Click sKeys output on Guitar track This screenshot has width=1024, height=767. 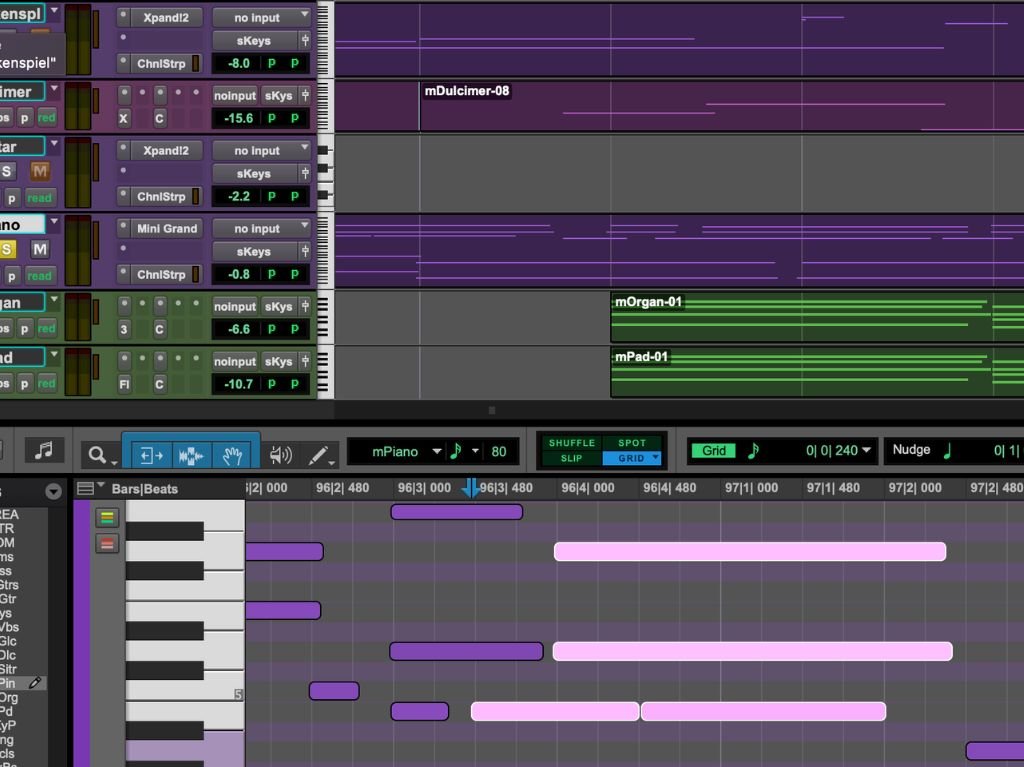pyautogui.click(x=254, y=174)
